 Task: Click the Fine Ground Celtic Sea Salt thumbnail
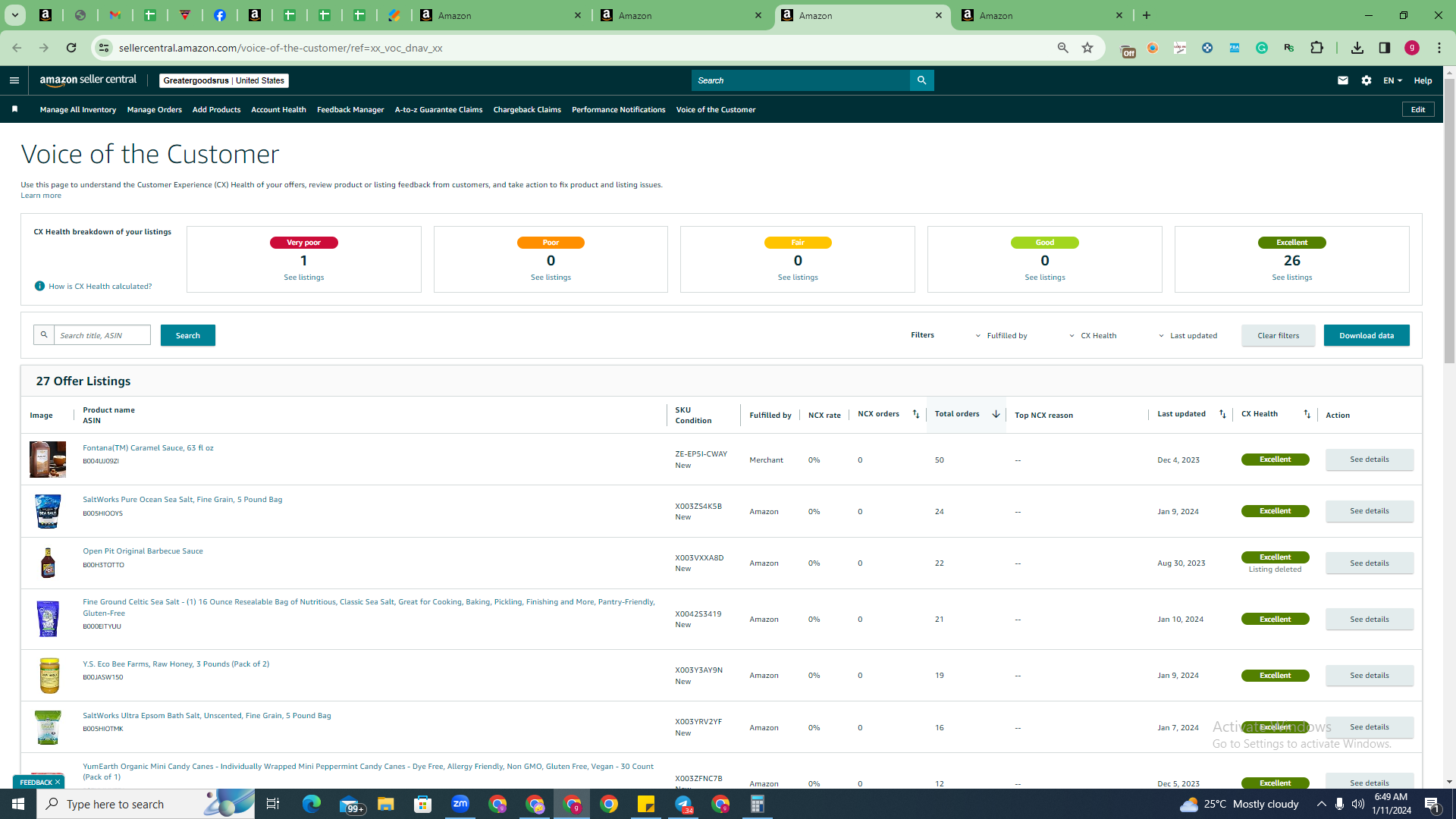pyautogui.click(x=48, y=619)
